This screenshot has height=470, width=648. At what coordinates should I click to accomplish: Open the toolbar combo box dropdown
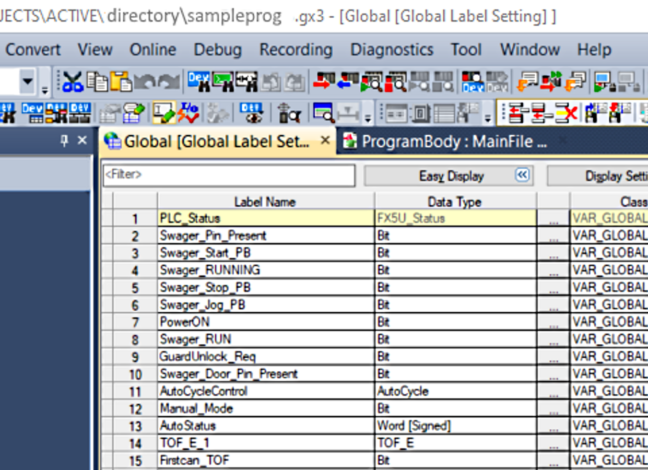pos(29,82)
